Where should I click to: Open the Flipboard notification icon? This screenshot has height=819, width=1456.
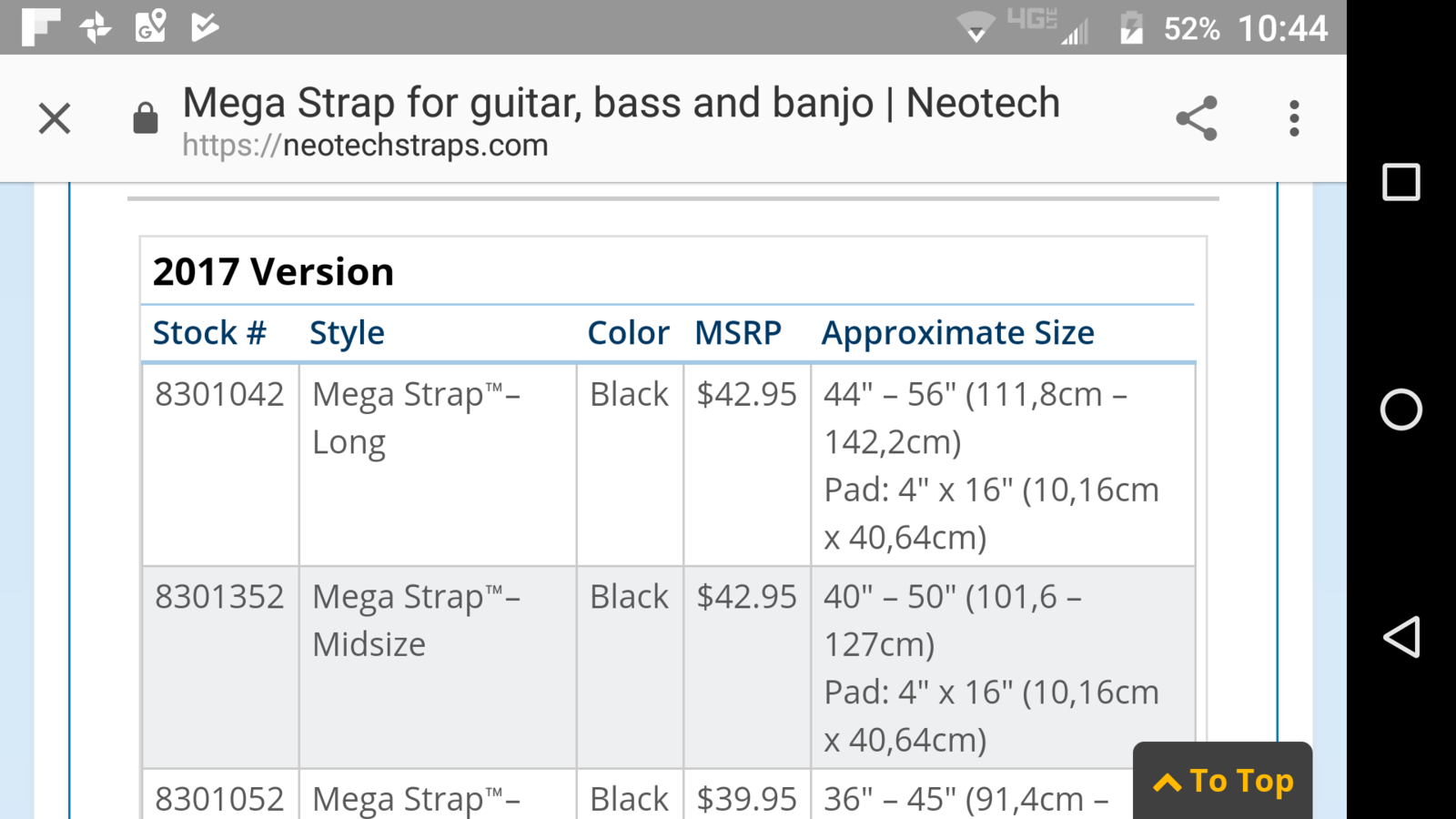41,26
